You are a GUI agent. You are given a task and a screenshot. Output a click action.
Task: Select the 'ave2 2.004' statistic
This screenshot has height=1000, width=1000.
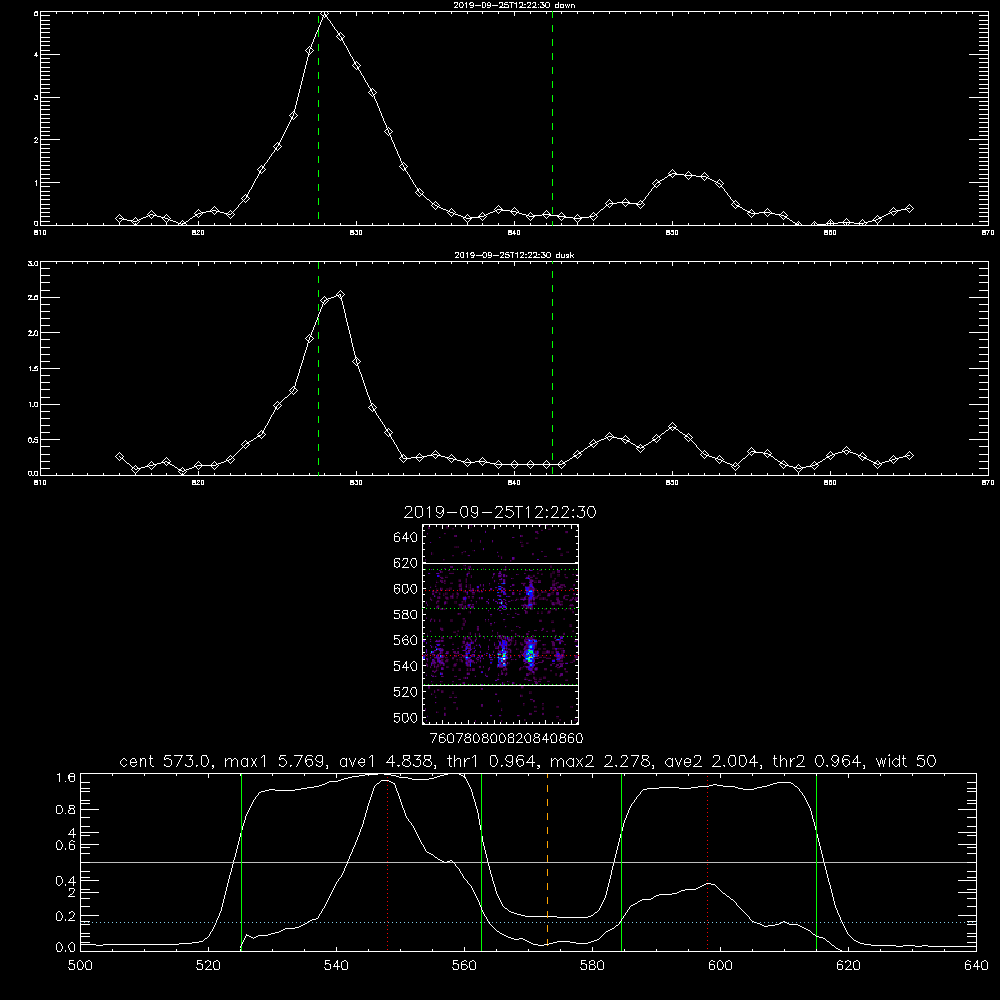point(710,761)
